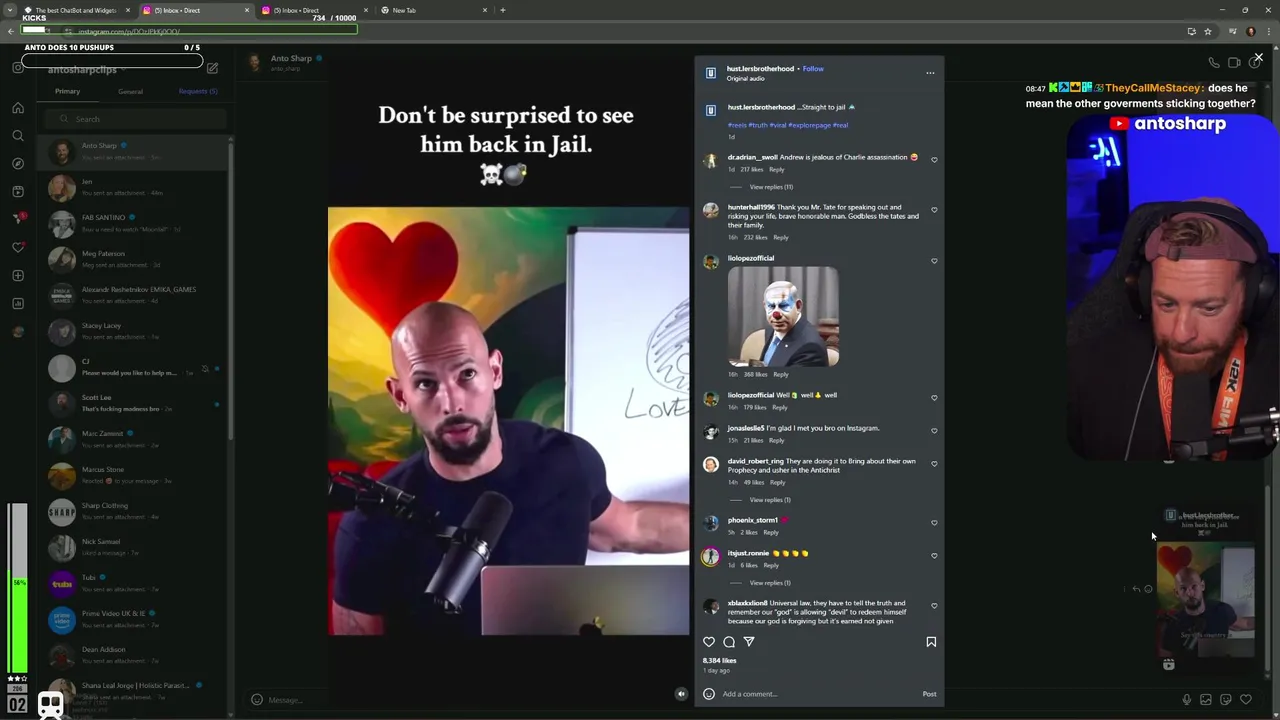Viewport: 1280px width, 720px height.
Task: Switch to the General inbox tab
Action: (130, 91)
